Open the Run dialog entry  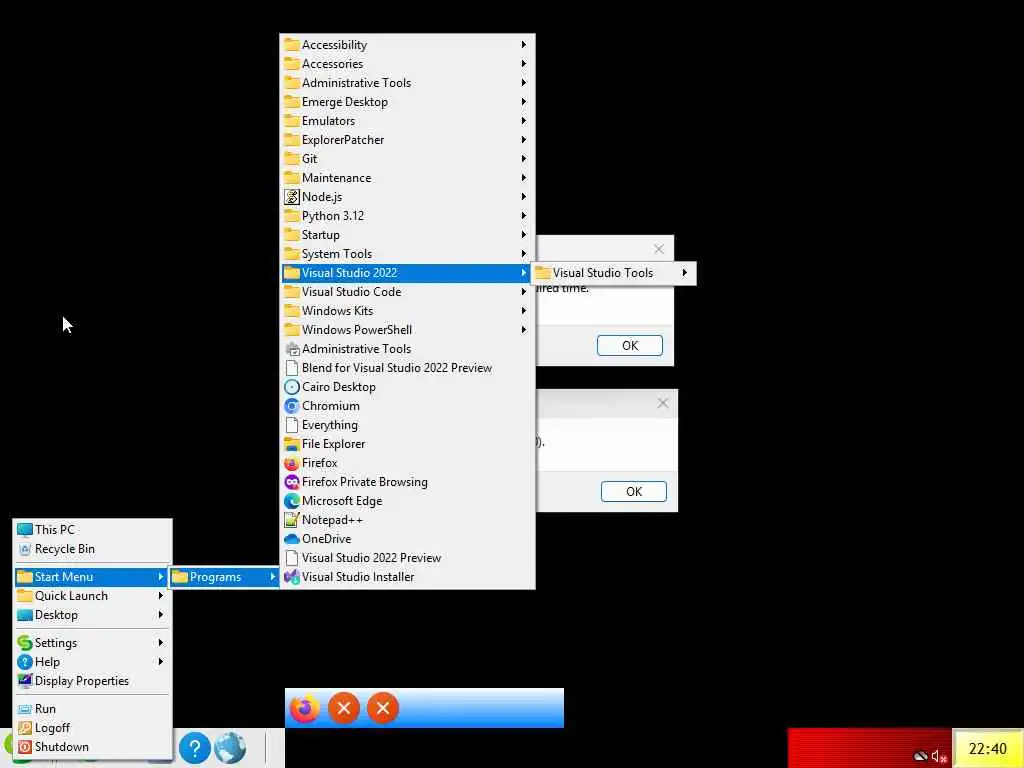[93, 709]
